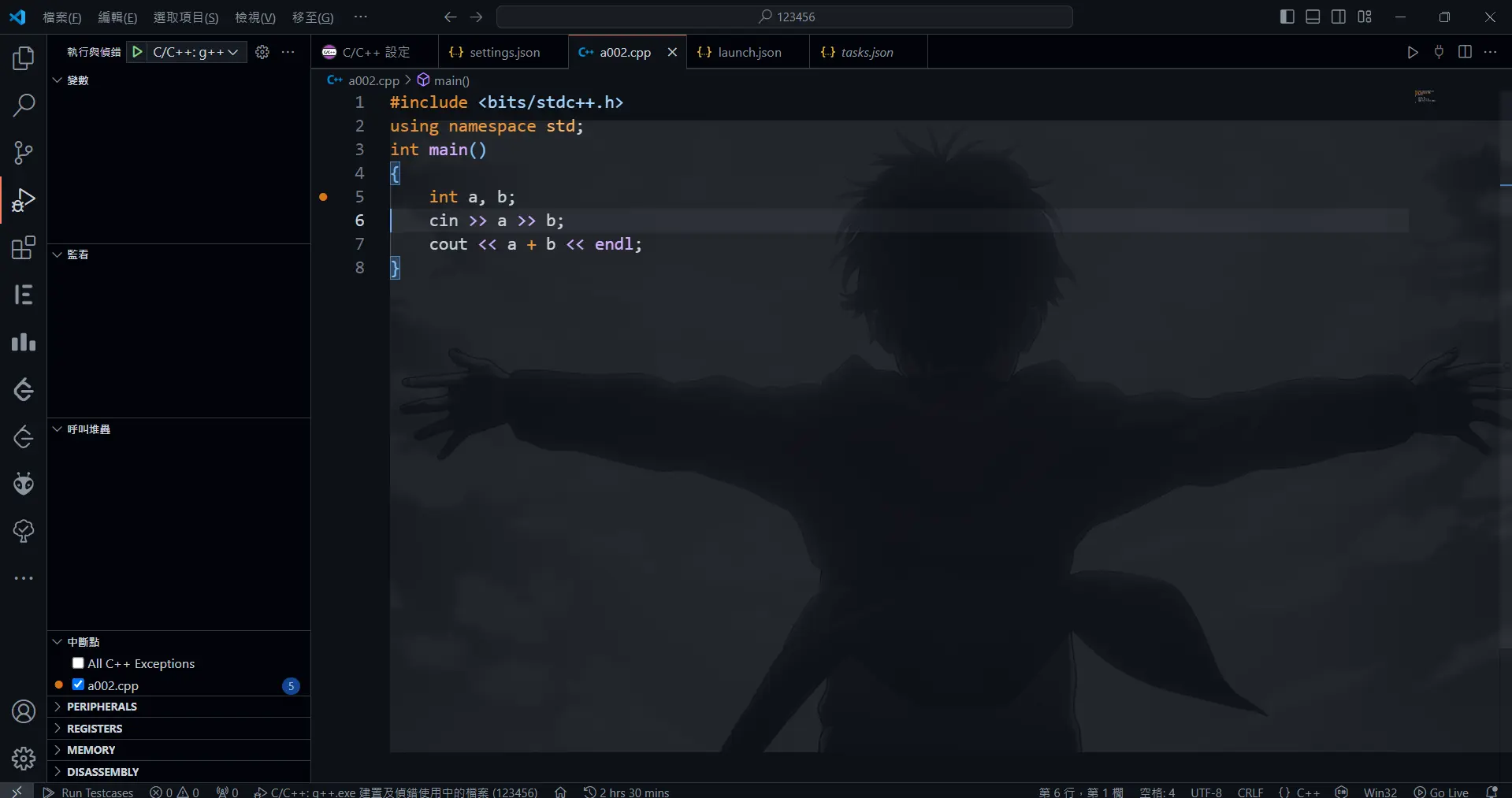Expand the DISASSEMBLY section

102,772
